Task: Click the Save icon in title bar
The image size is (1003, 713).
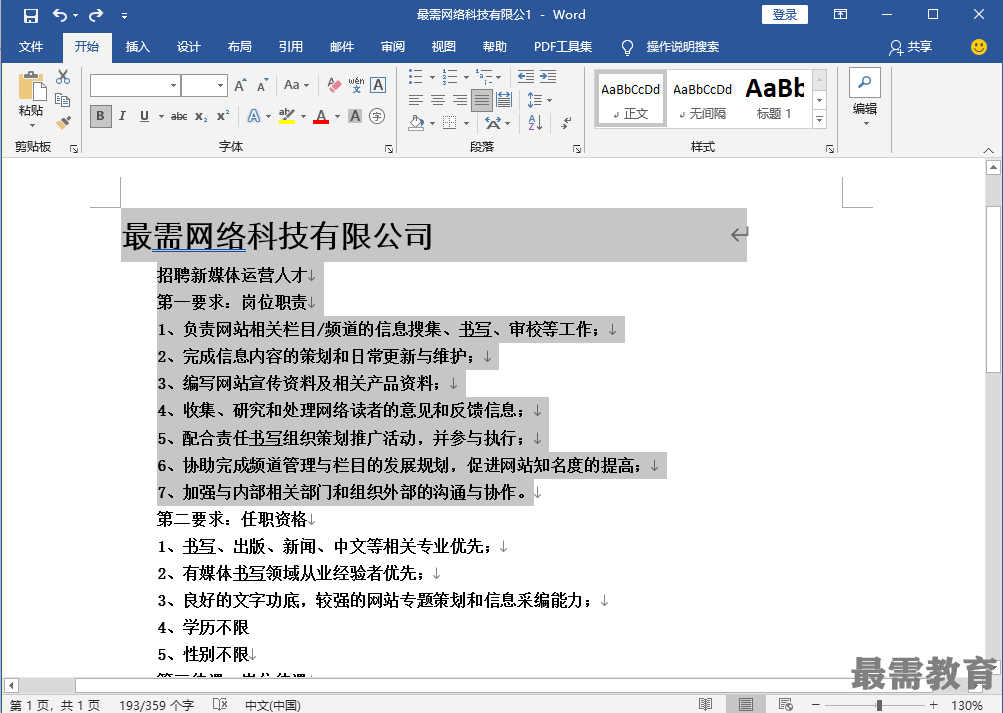Action: [30, 15]
